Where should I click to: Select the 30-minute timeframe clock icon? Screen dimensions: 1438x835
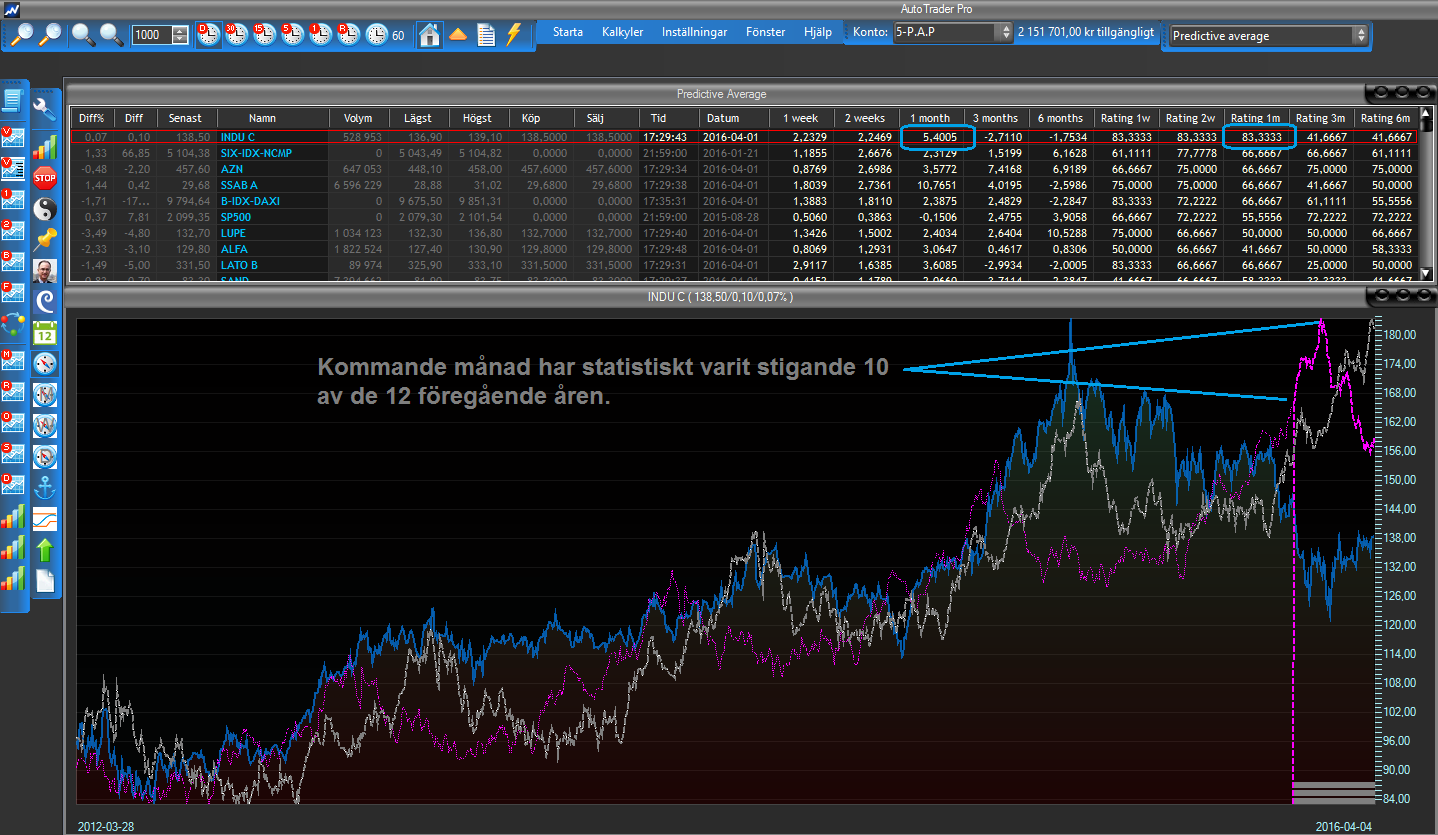[236, 34]
